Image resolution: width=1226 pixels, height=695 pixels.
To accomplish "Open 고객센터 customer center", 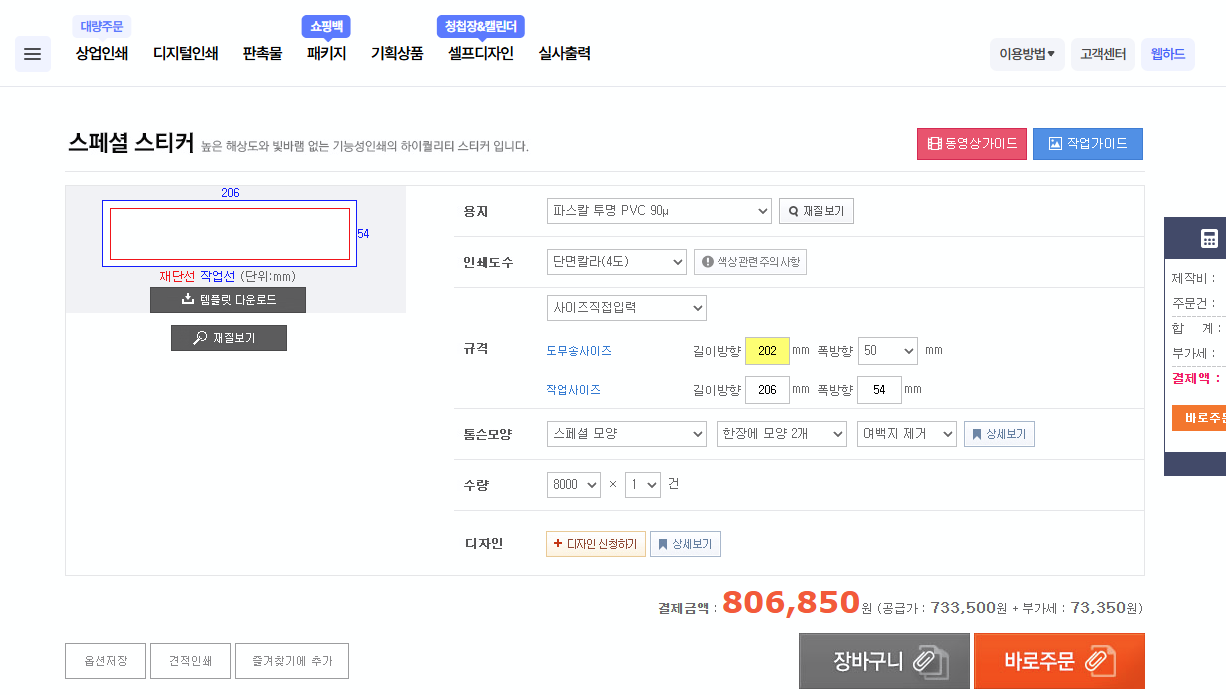I will [x=1103, y=54].
